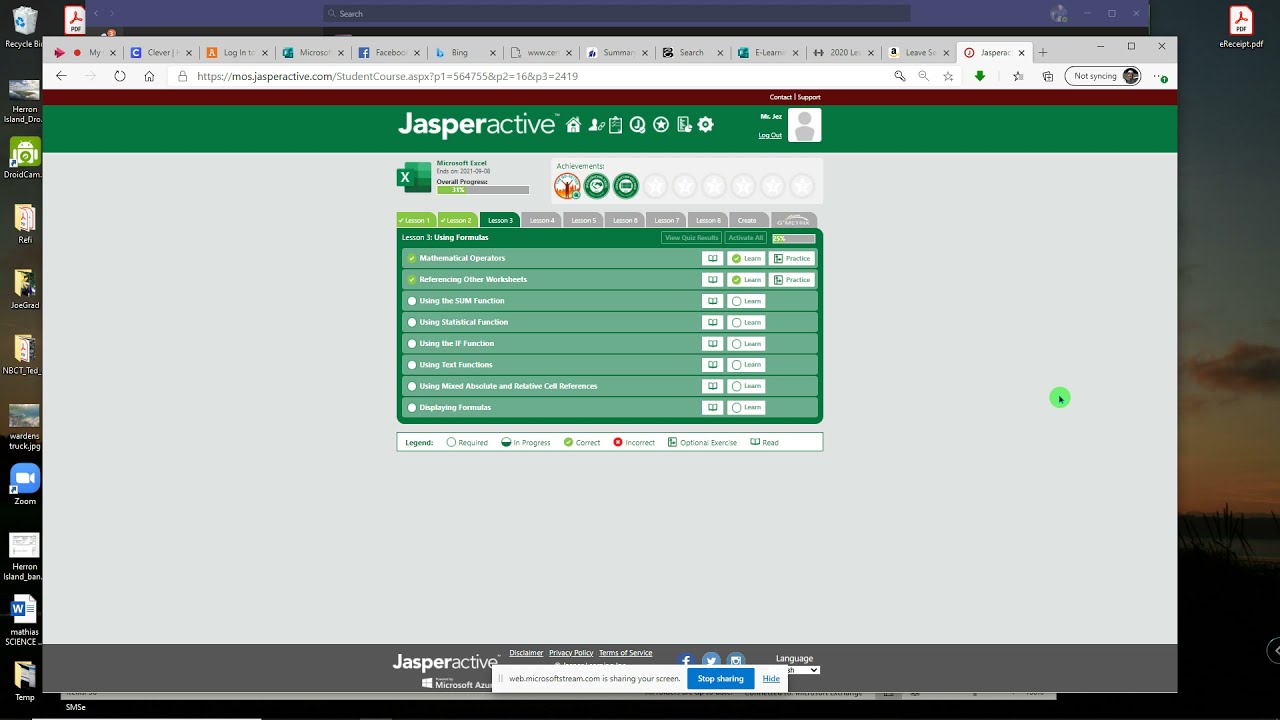The height and width of the screenshot is (720, 1280).
Task: Switch to Lesson 5 tab
Action: (584, 220)
